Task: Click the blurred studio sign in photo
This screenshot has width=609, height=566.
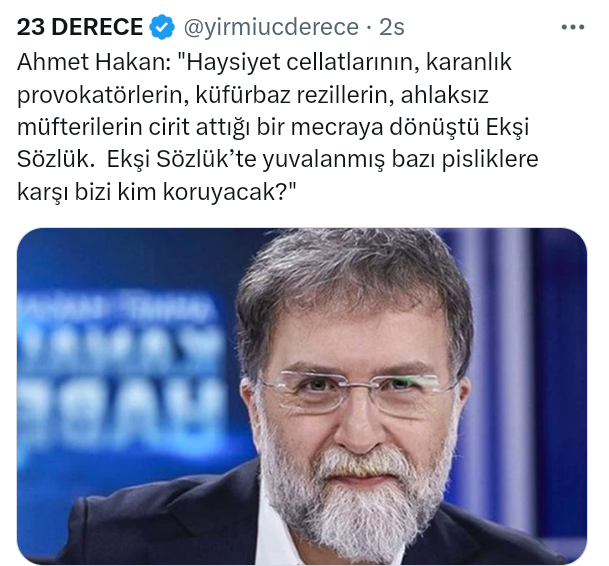Action: pos(122,375)
